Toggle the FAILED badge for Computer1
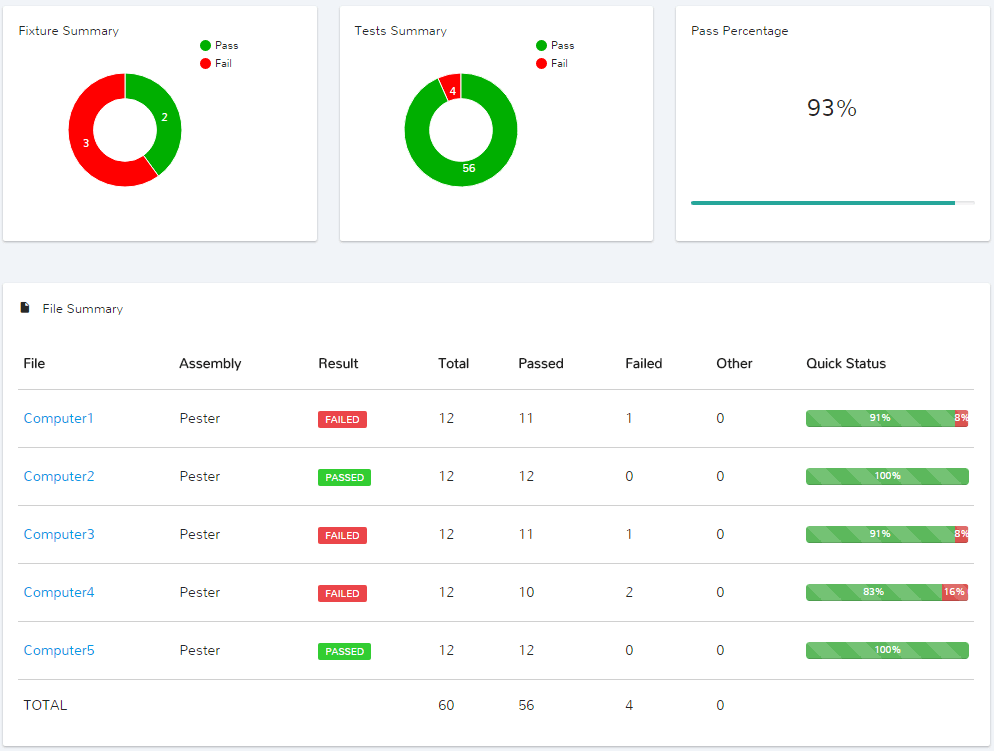Screen dimensions: 994x751 pyautogui.click(x=342, y=419)
